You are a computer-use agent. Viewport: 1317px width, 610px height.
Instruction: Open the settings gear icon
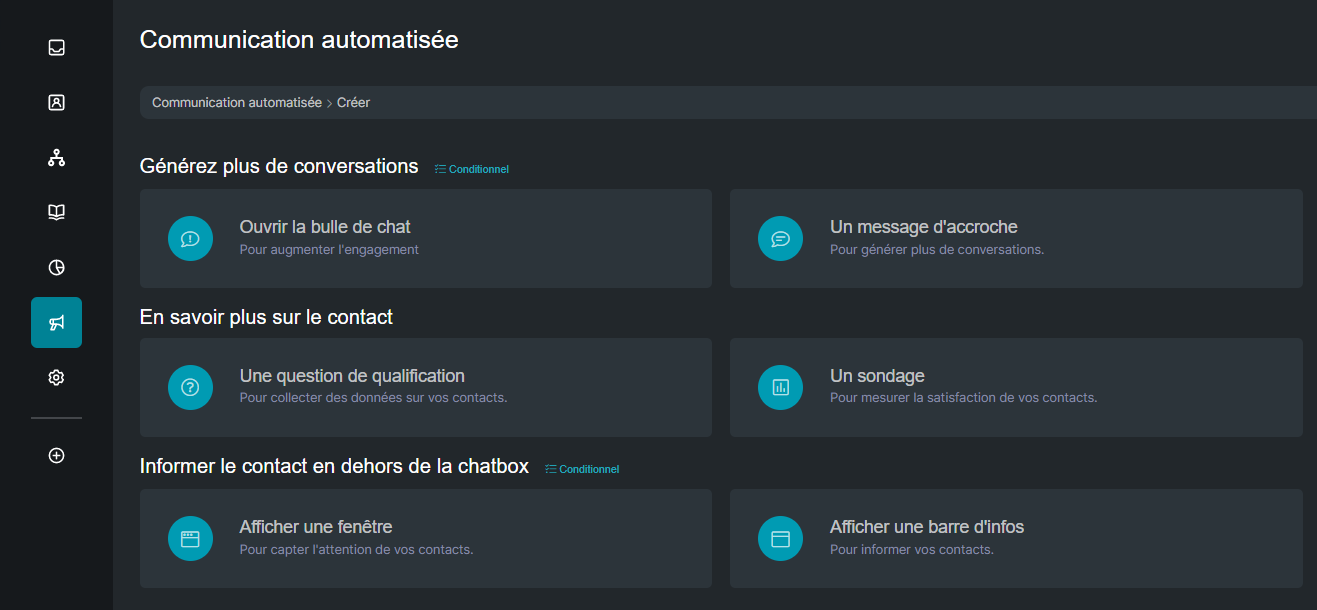coord(56,377)
